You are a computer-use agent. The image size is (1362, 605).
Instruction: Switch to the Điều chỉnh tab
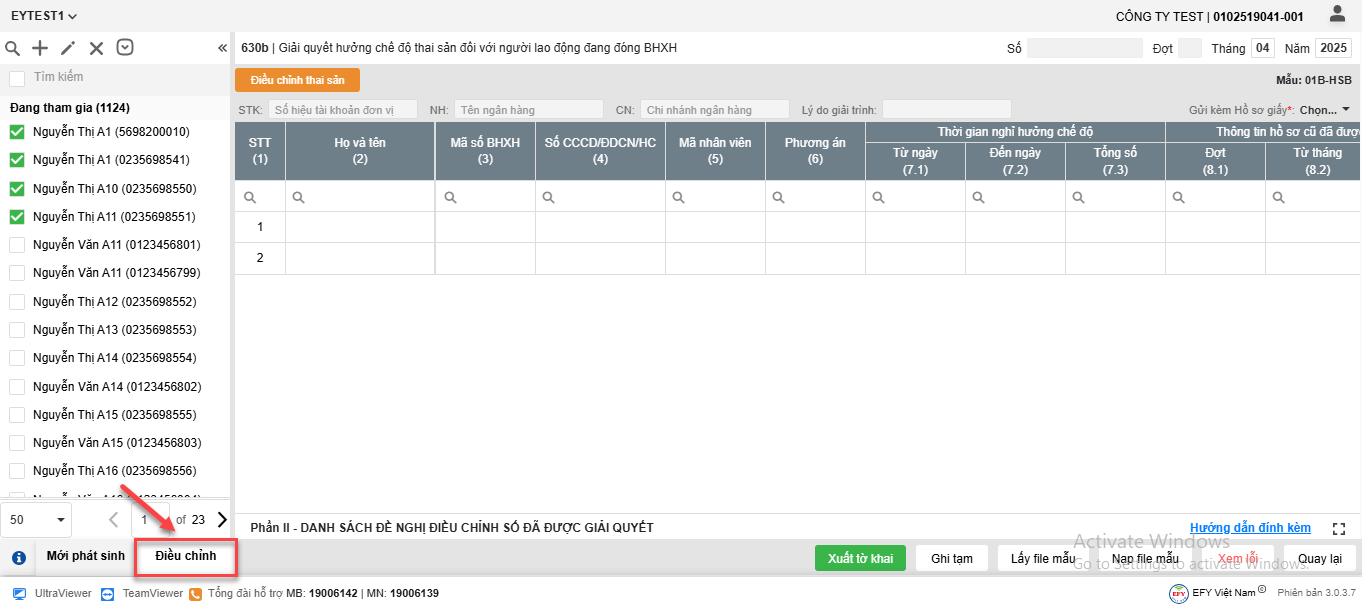pyautogui.click(x=186, y=556)
